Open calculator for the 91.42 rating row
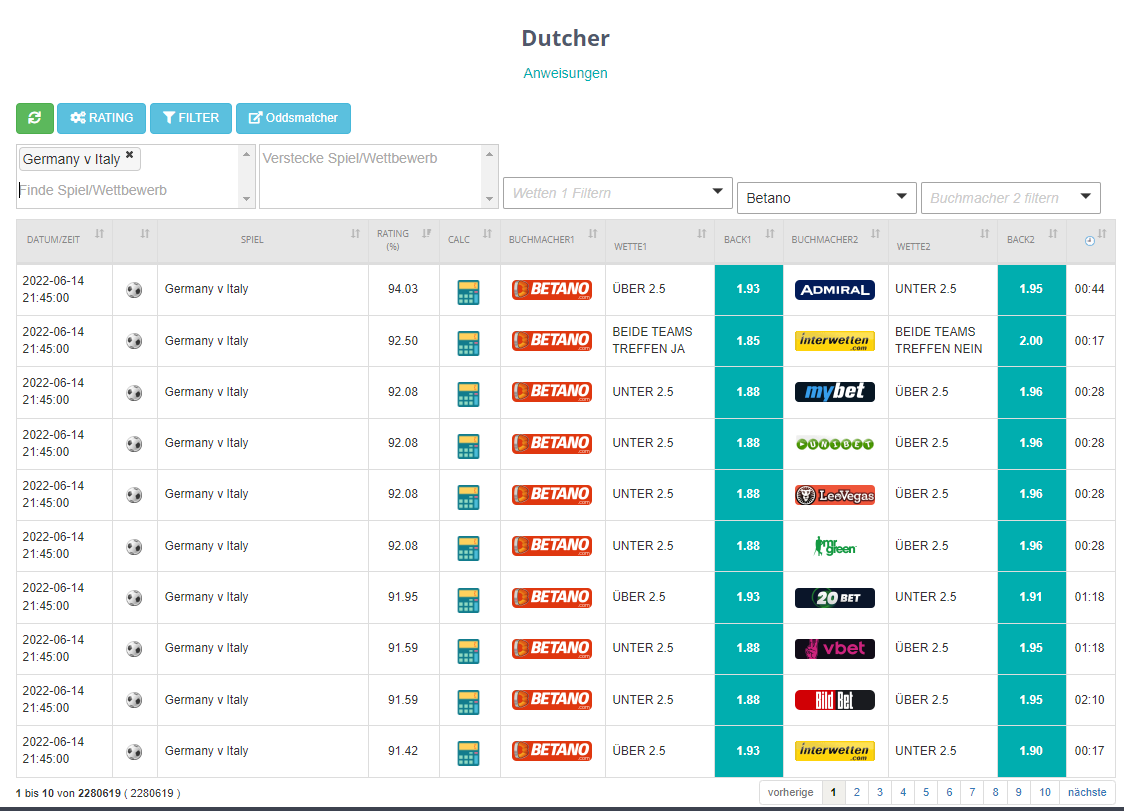Screen dimensions: 1124x811 468,754
